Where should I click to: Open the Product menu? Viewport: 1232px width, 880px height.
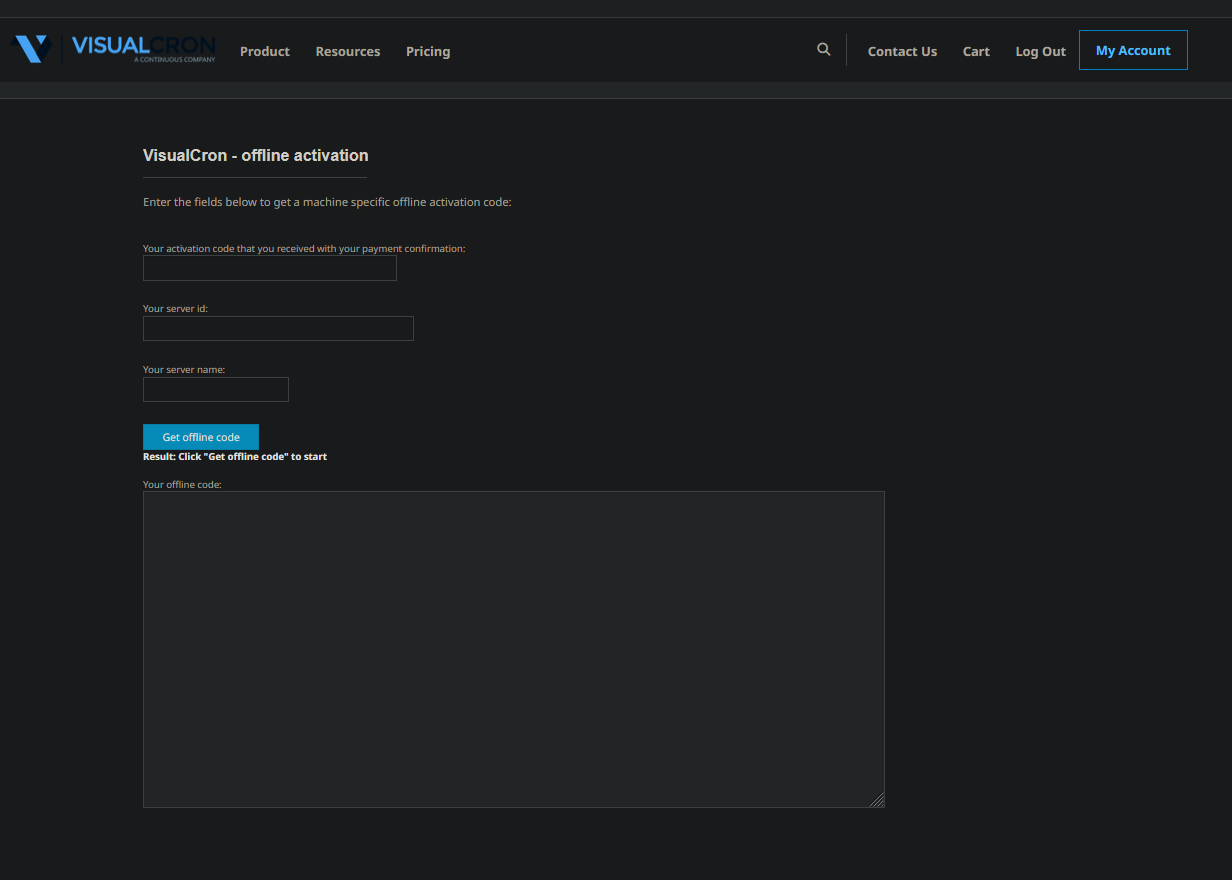pos(265,51)
